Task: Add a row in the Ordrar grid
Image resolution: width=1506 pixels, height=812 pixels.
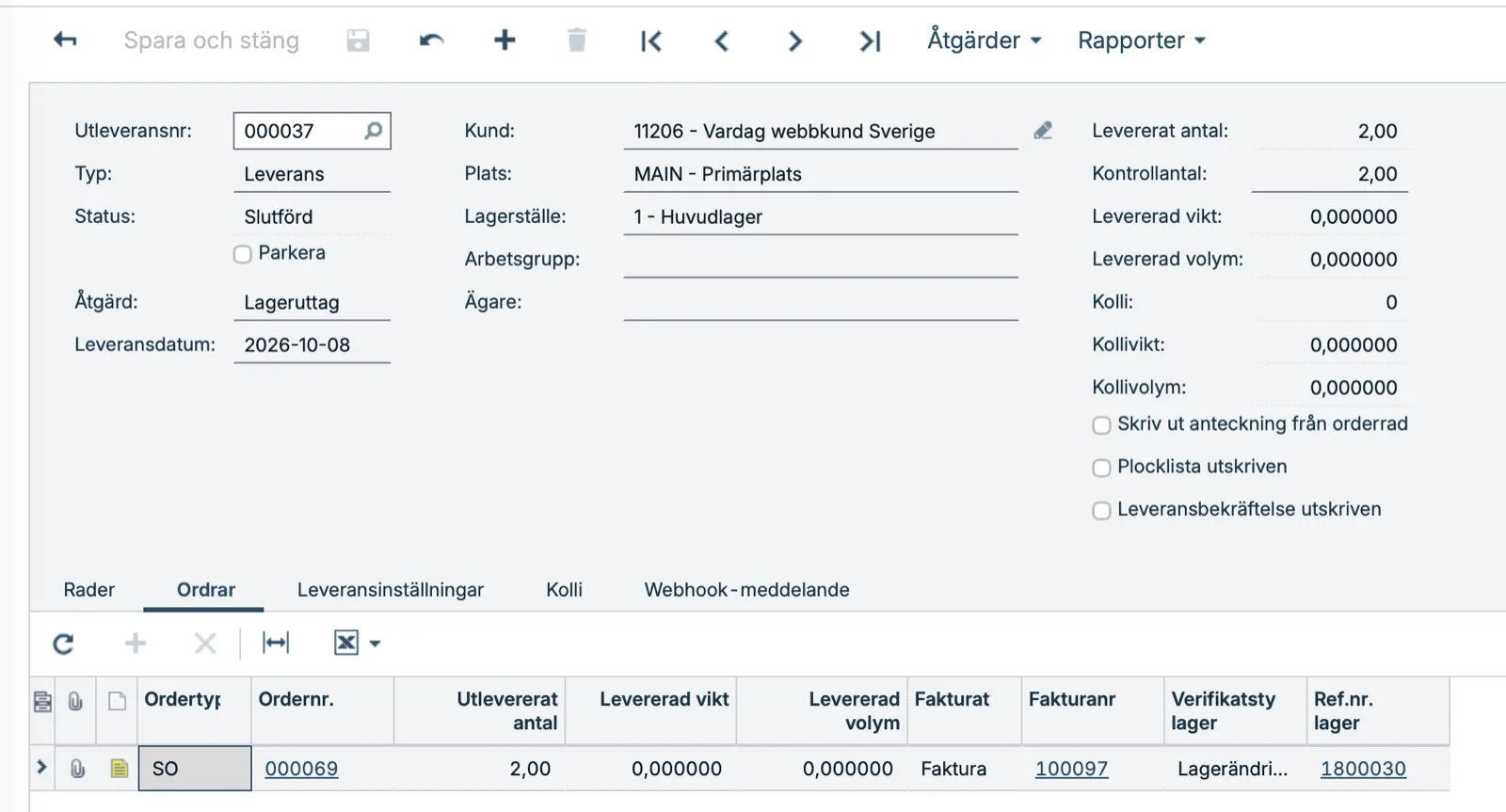Action: coord(136,644)
